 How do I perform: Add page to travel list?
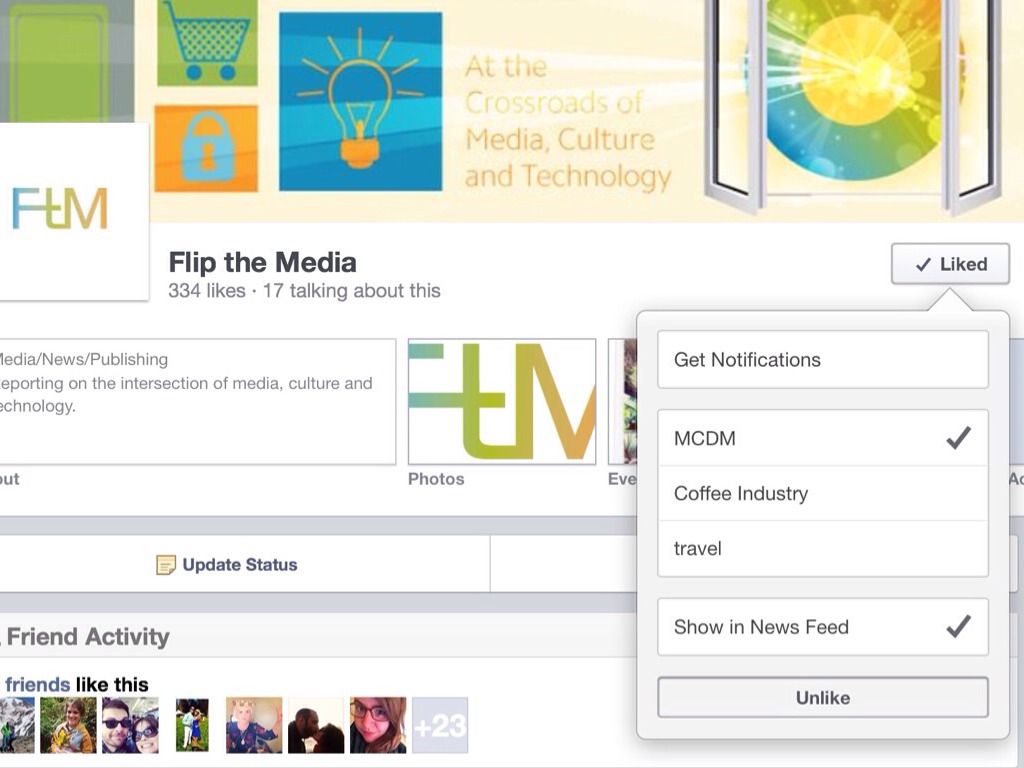click(823, 549)
